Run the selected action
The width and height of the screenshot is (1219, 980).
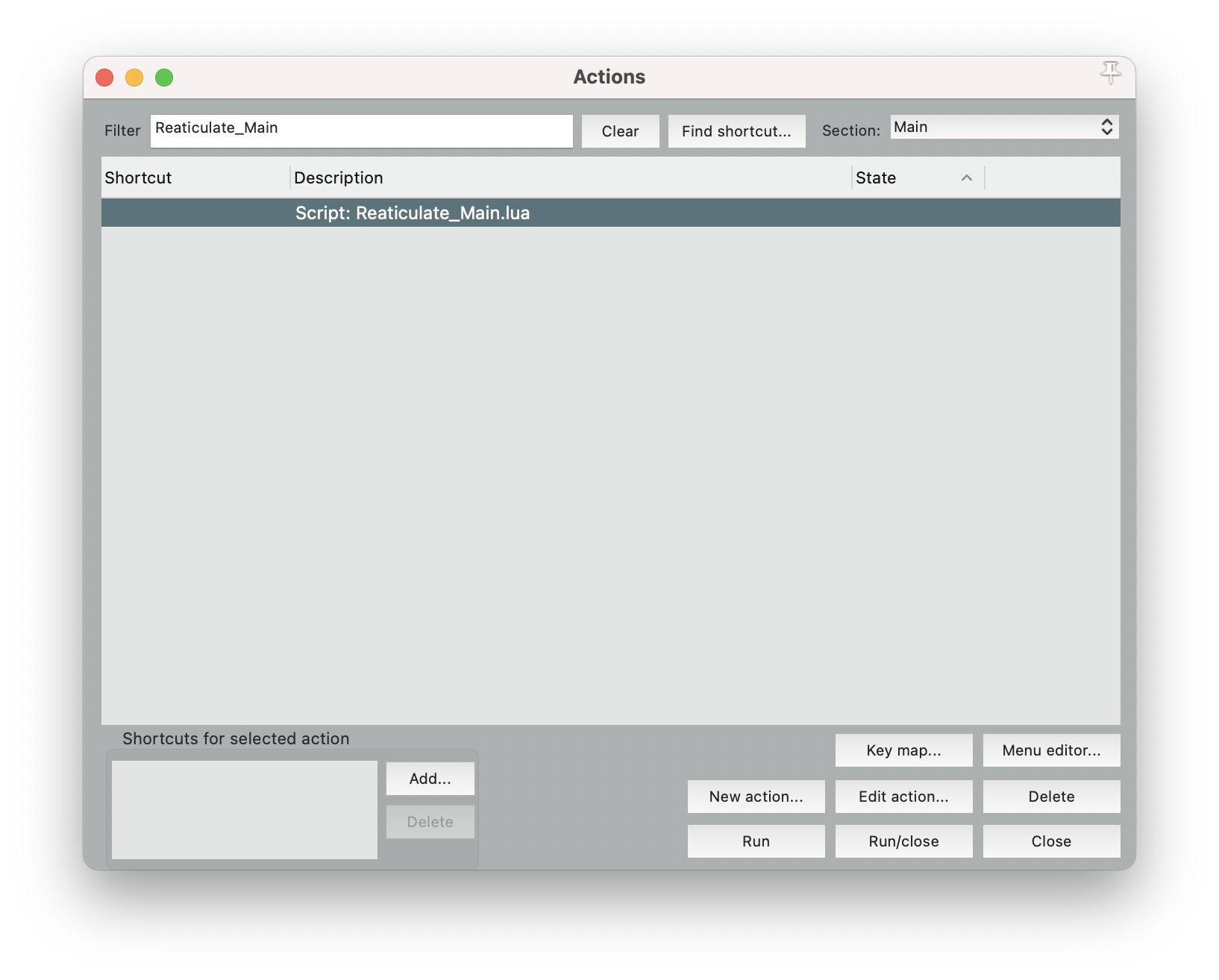tap(756, 841)
